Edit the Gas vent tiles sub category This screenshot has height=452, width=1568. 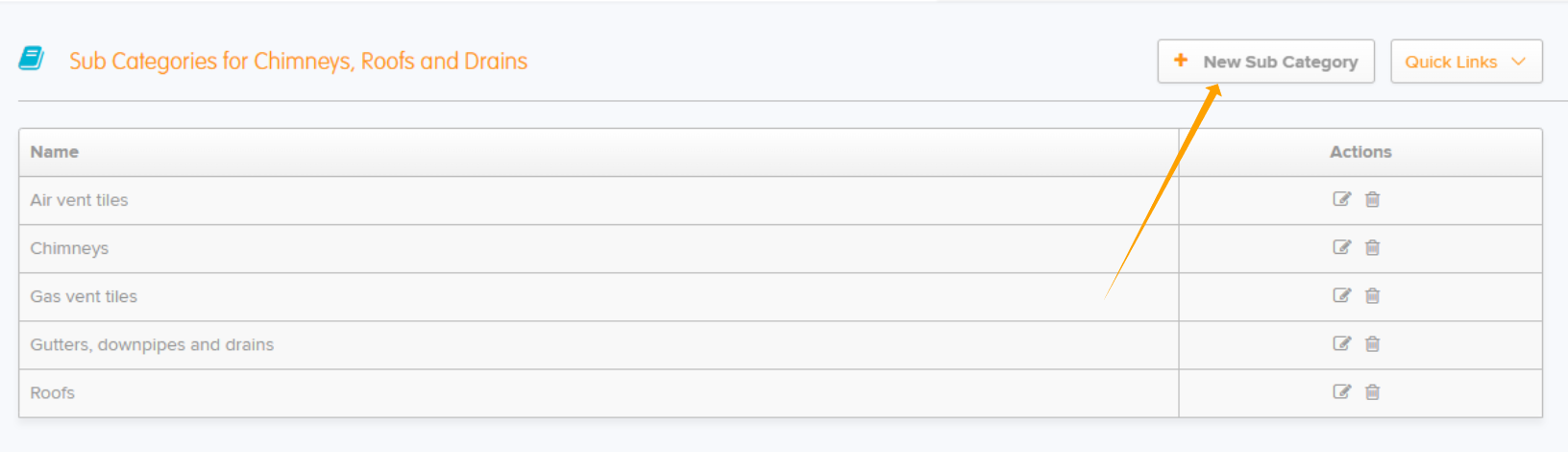[1341, 295]
